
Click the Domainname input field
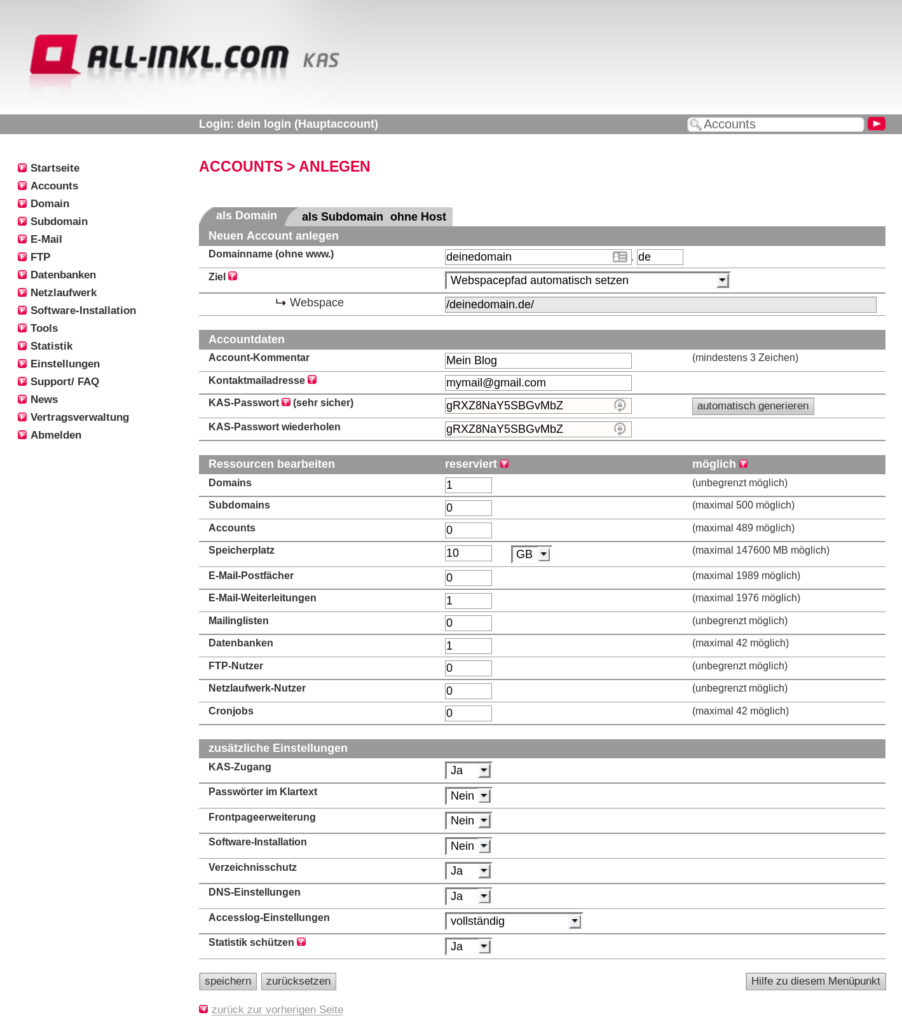(538, 257)
